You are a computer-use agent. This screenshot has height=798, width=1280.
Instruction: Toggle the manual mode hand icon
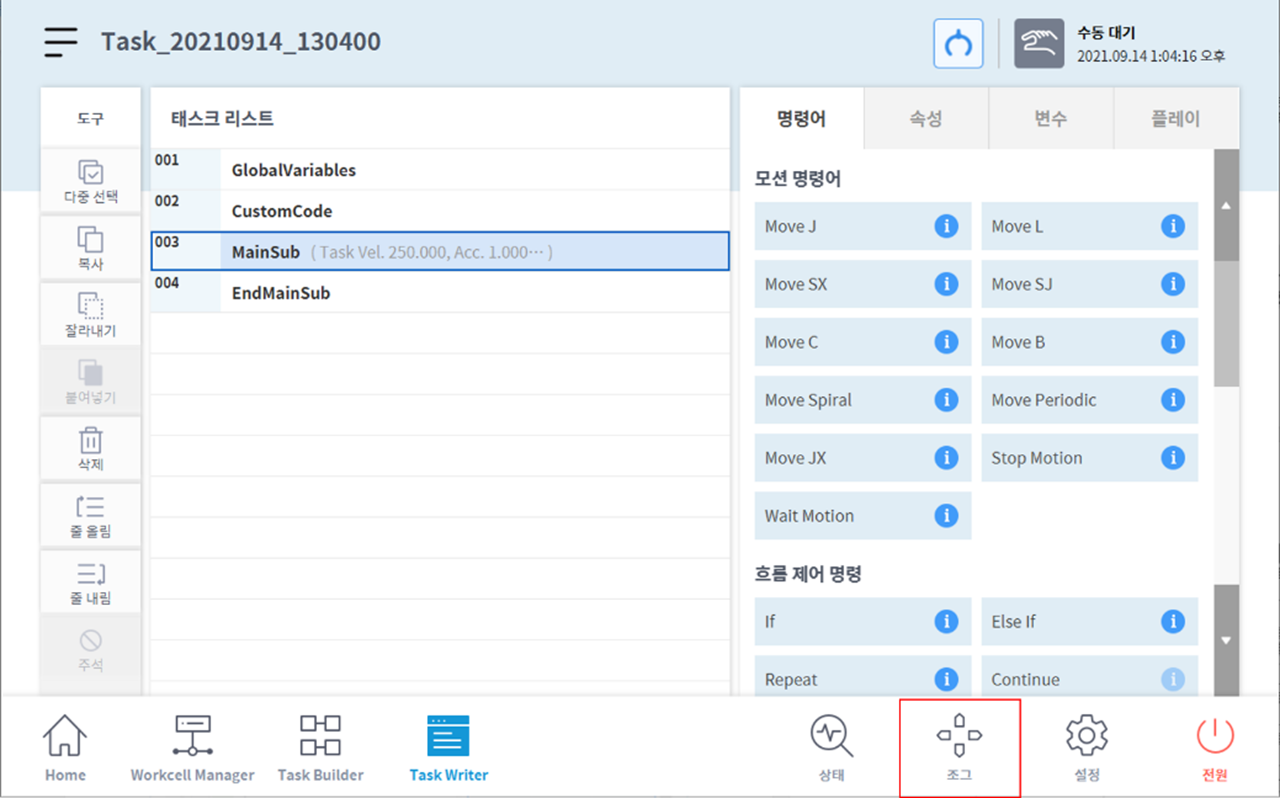pyautogui.click(x=1039, y=44)
